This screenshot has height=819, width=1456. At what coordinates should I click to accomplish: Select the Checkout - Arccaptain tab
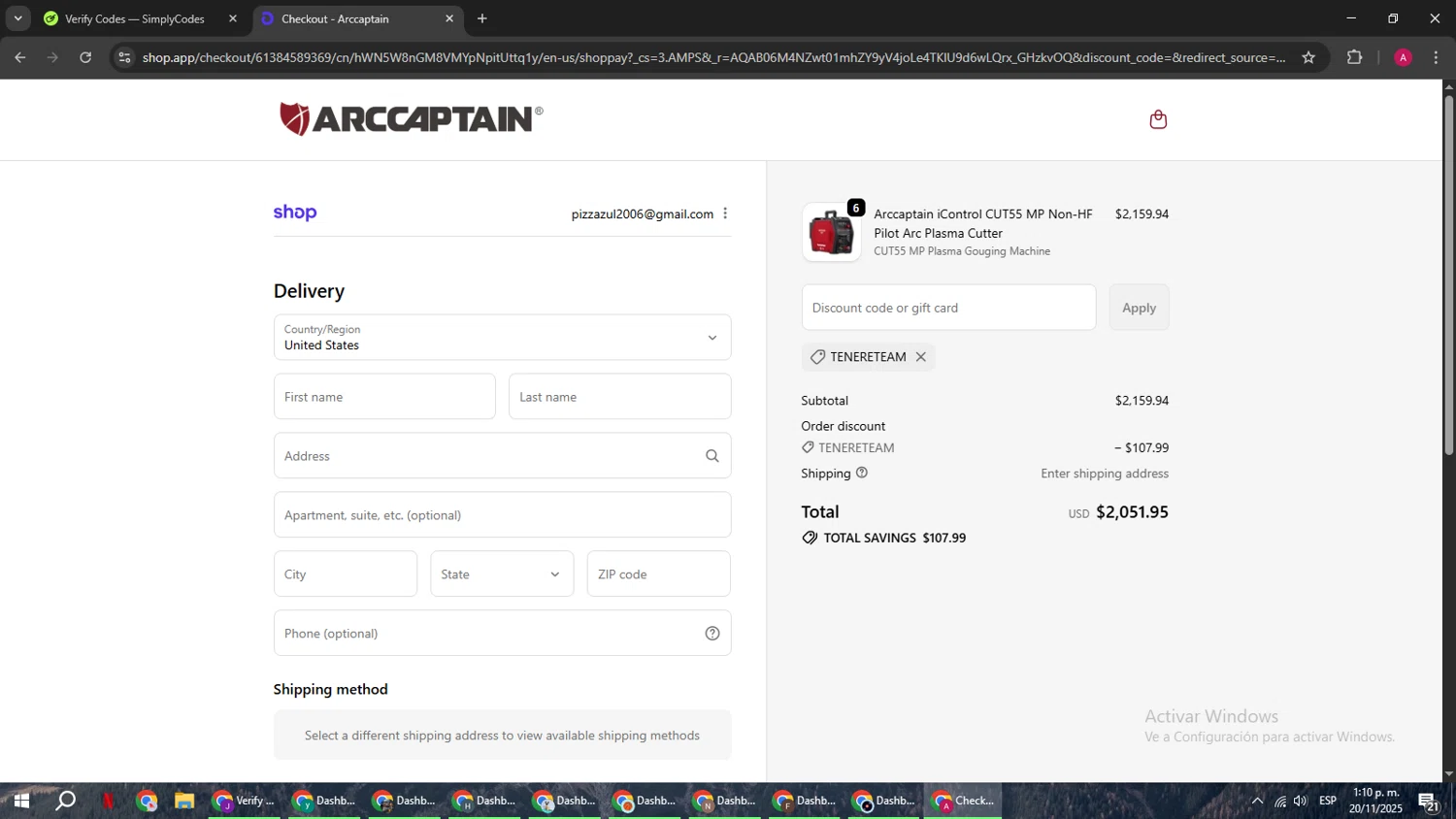coord(335,18)
